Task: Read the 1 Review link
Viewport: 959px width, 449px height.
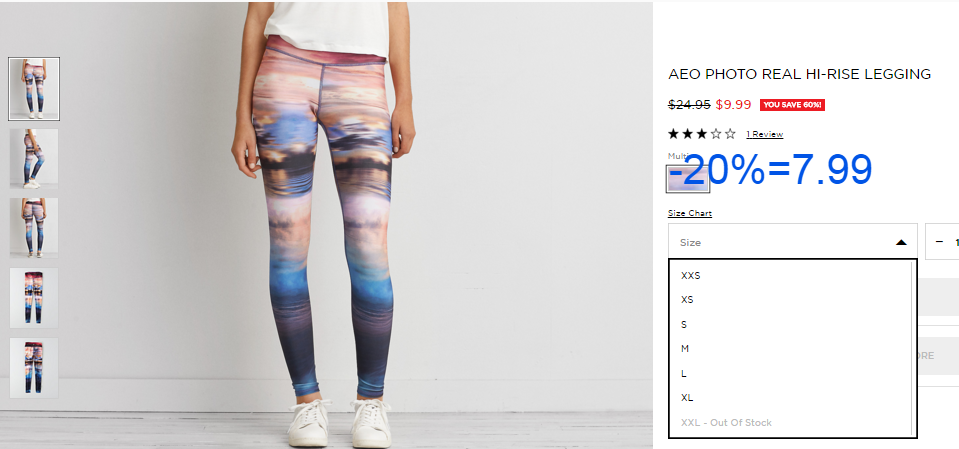Action: (x=765, y=134)
